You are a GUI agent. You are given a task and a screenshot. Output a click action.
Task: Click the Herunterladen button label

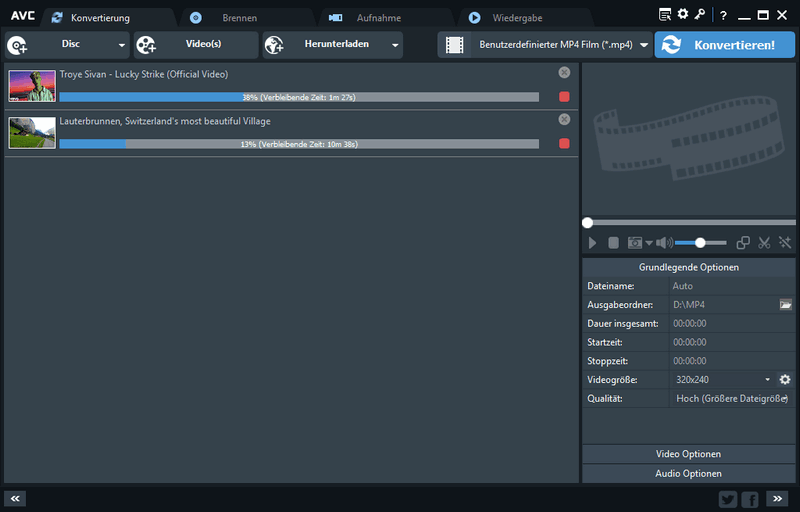pos(337,44)
